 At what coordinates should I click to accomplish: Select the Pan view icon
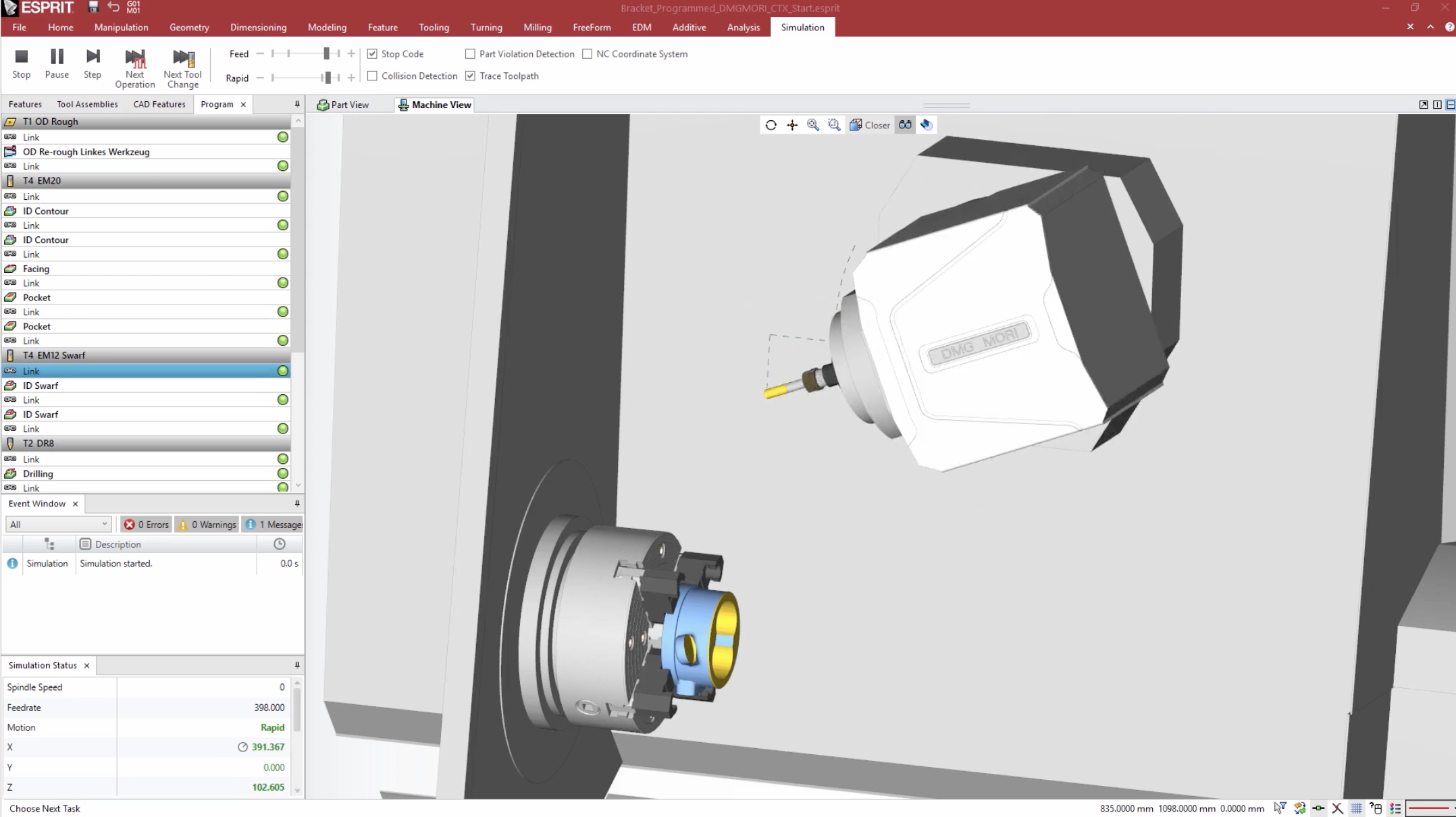click(792, 125)
